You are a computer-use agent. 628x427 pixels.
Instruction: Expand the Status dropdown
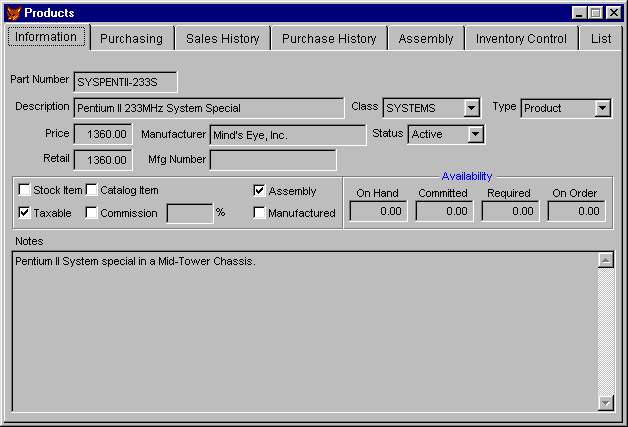(475, 134)
